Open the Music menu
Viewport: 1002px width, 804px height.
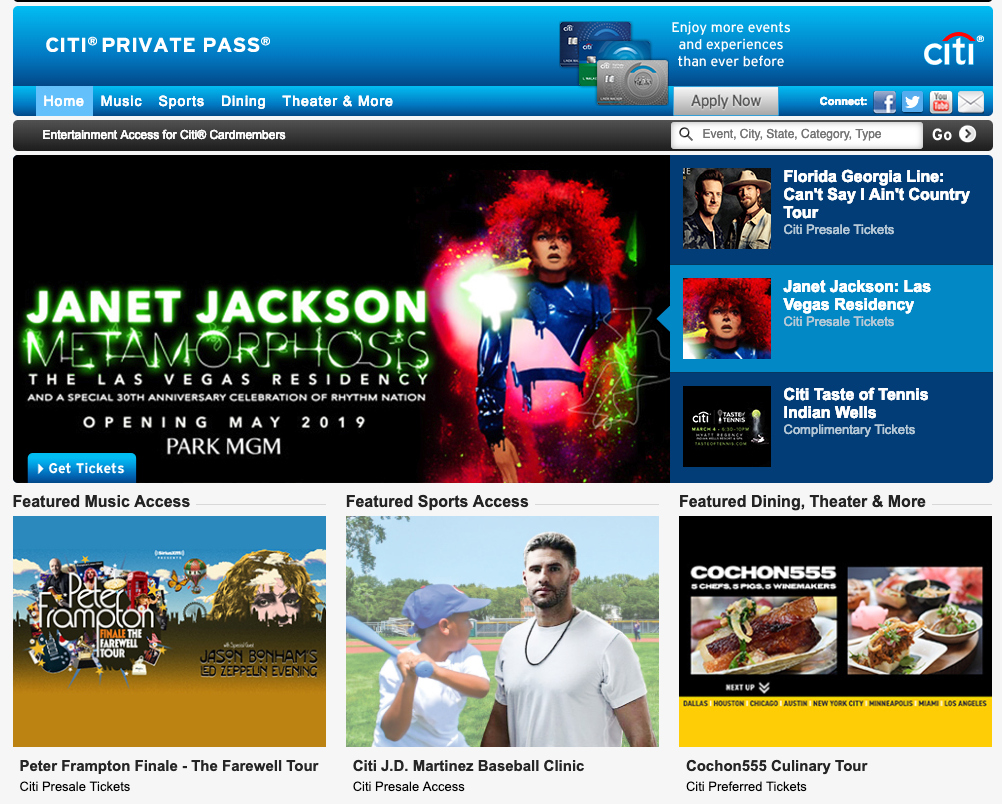point(121,101)
